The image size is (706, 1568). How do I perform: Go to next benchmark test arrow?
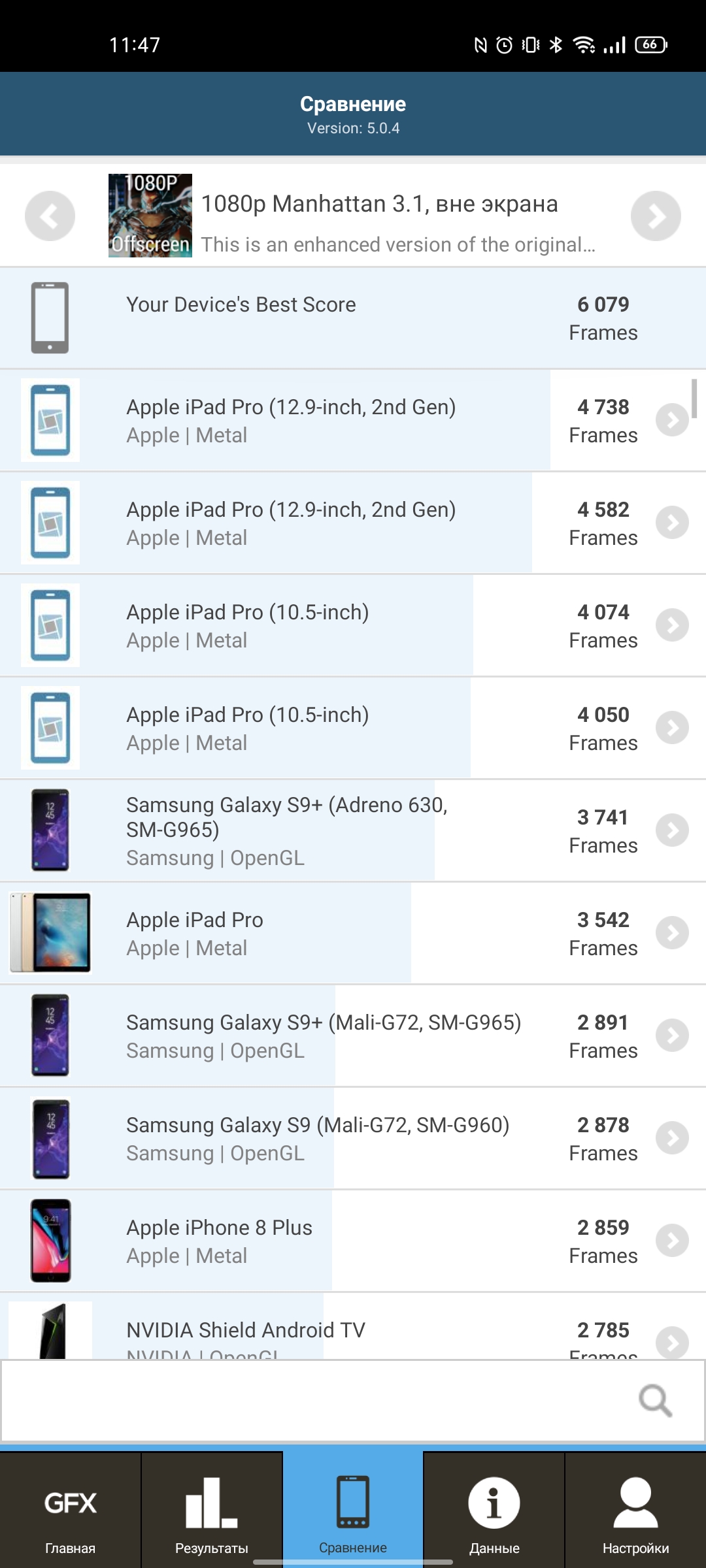pyautogui.click(x=656, y=216)
